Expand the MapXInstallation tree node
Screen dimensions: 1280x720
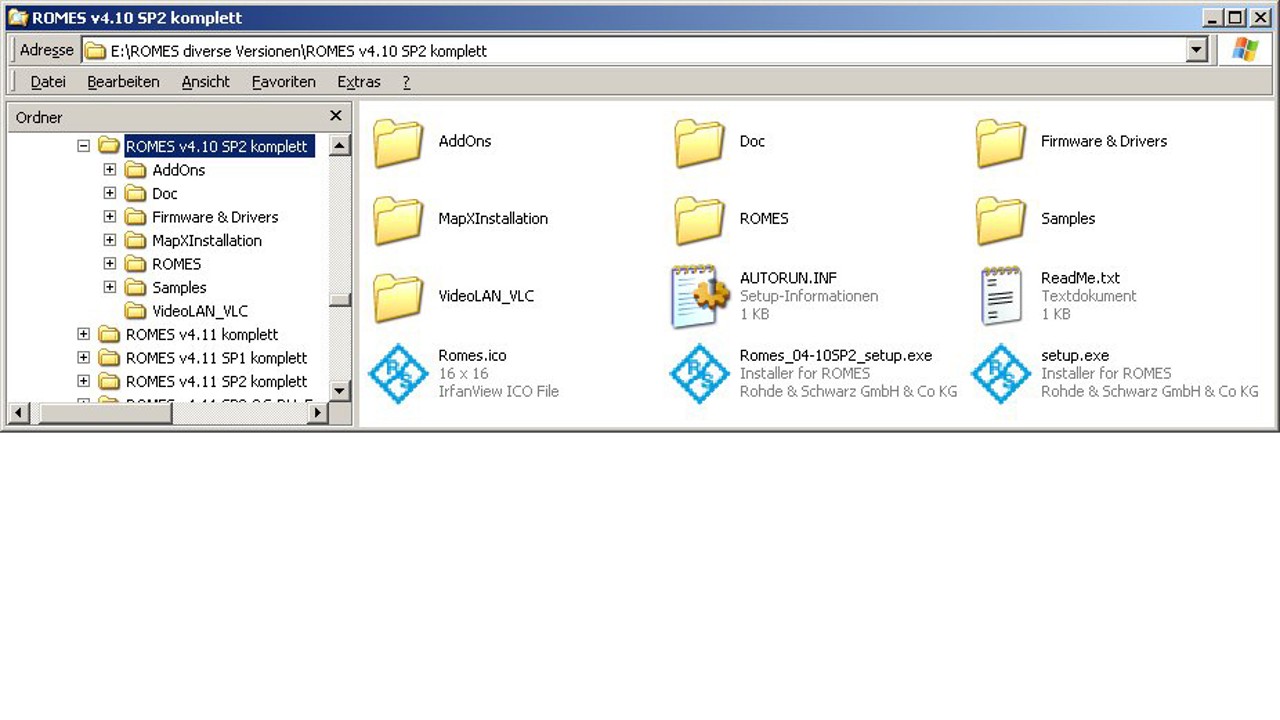pos(110,241)
